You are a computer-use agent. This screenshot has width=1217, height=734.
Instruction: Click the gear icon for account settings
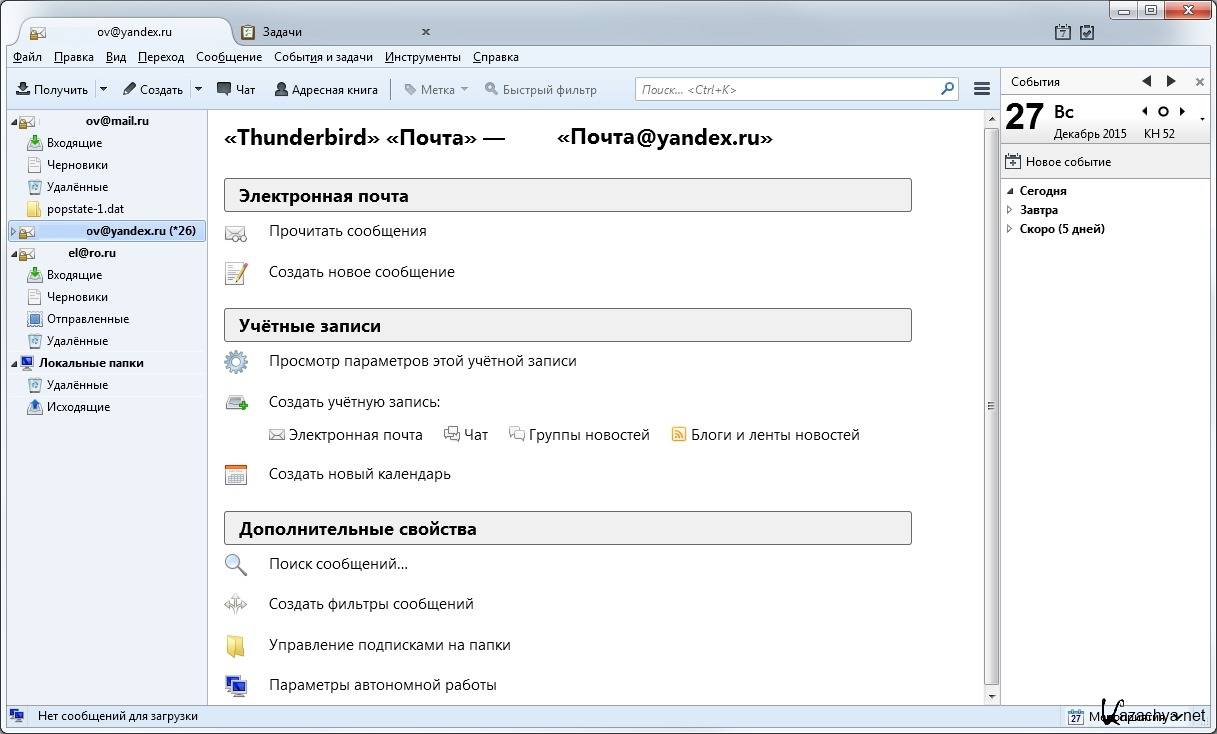[x=236, y=361]
